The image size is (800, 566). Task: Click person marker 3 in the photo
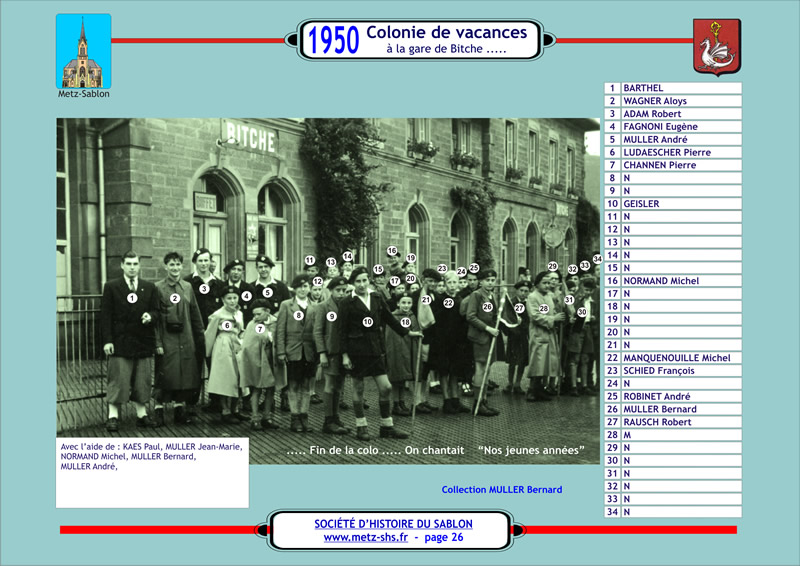coord(204,289)
